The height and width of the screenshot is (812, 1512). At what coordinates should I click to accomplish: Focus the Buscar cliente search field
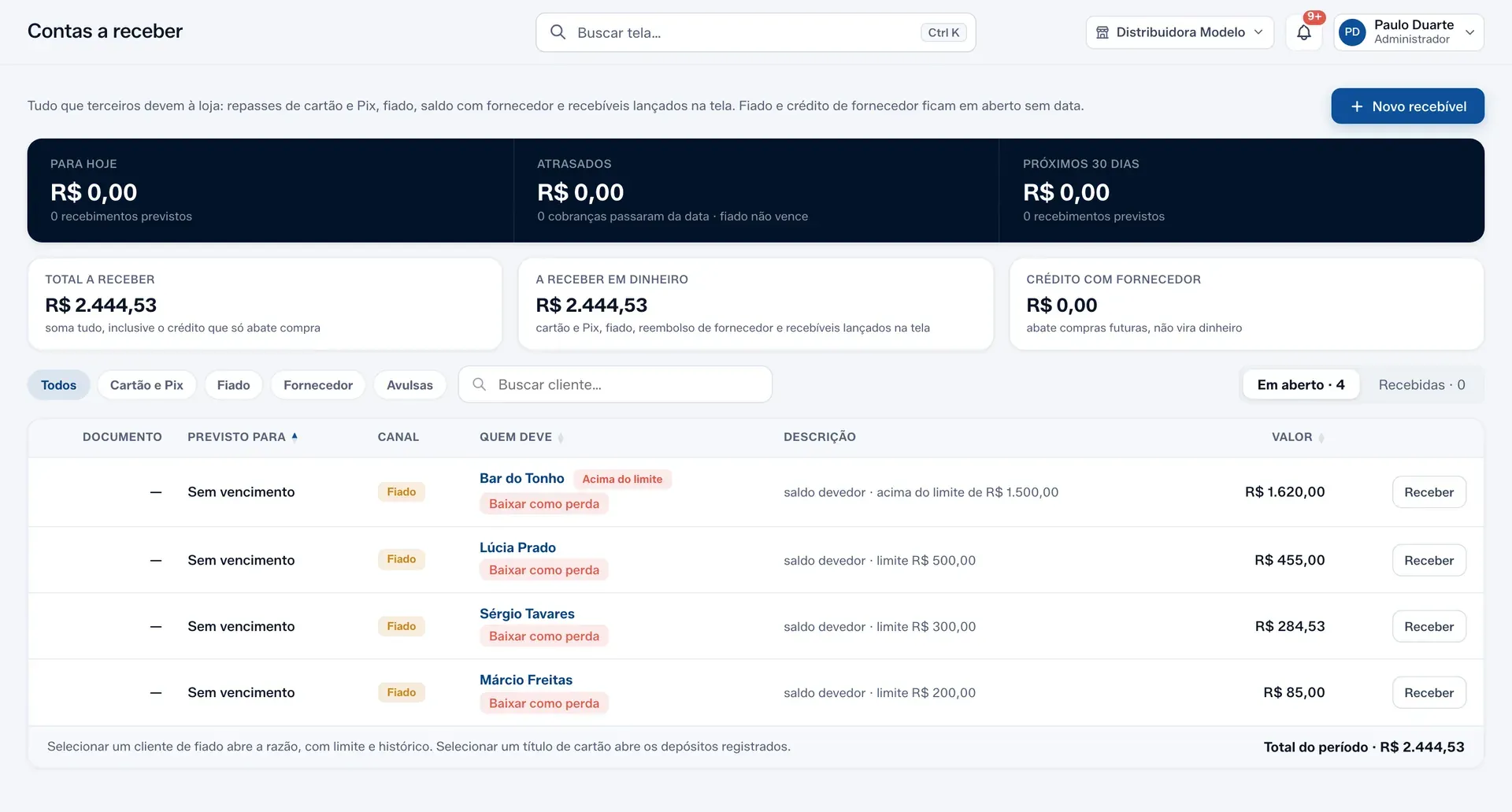615,384
